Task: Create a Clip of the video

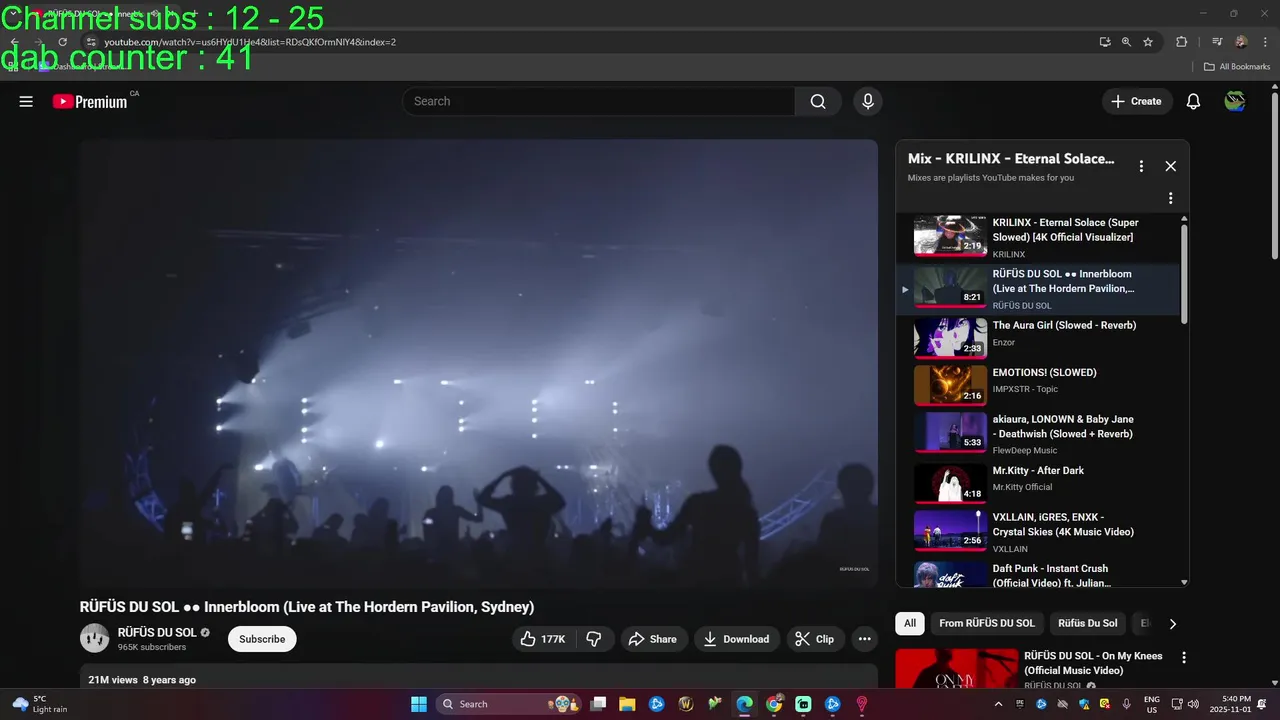Action: (816, 639)
